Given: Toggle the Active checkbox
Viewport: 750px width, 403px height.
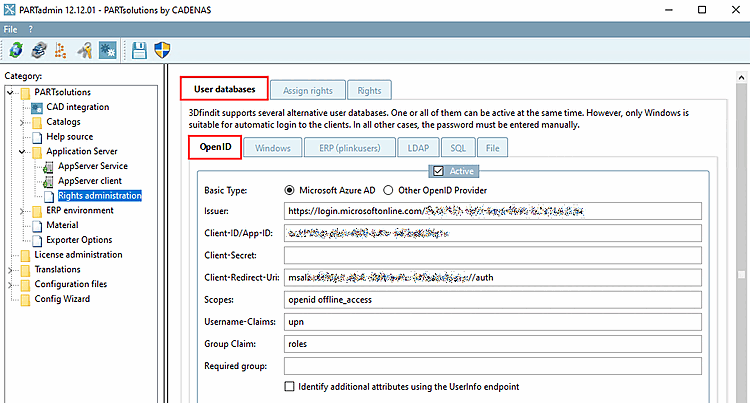Looking at the screenshot, I should pyautogui.click(x=438, y=171).
